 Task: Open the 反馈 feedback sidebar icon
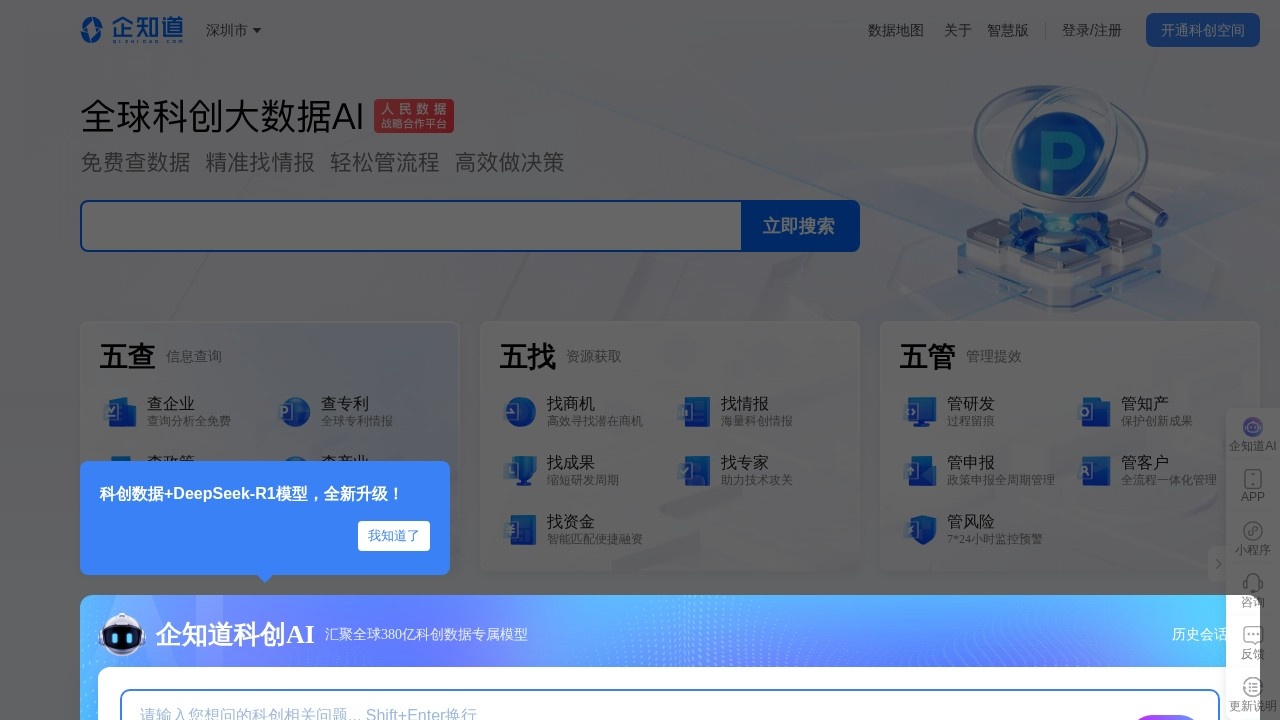coord(1252,634)
